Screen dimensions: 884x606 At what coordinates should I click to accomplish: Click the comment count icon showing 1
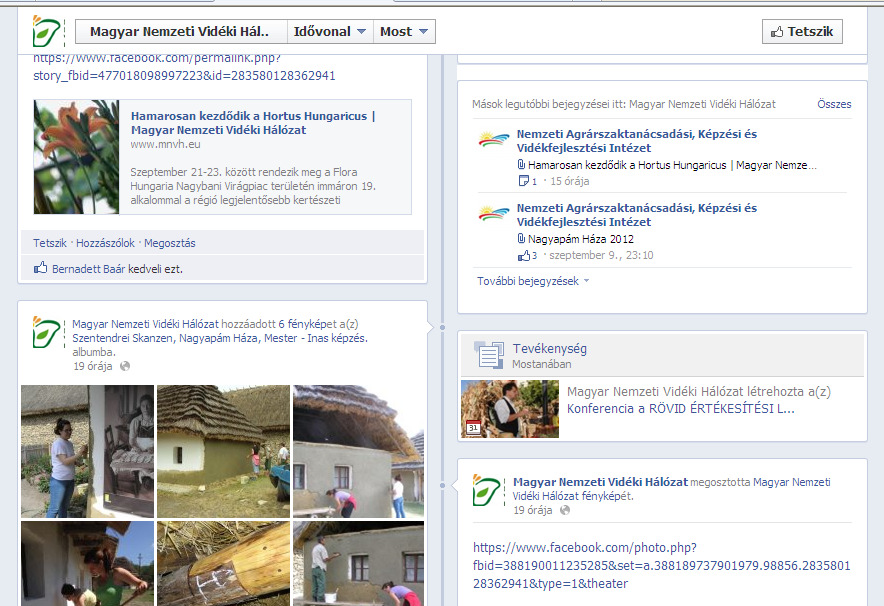523,181
